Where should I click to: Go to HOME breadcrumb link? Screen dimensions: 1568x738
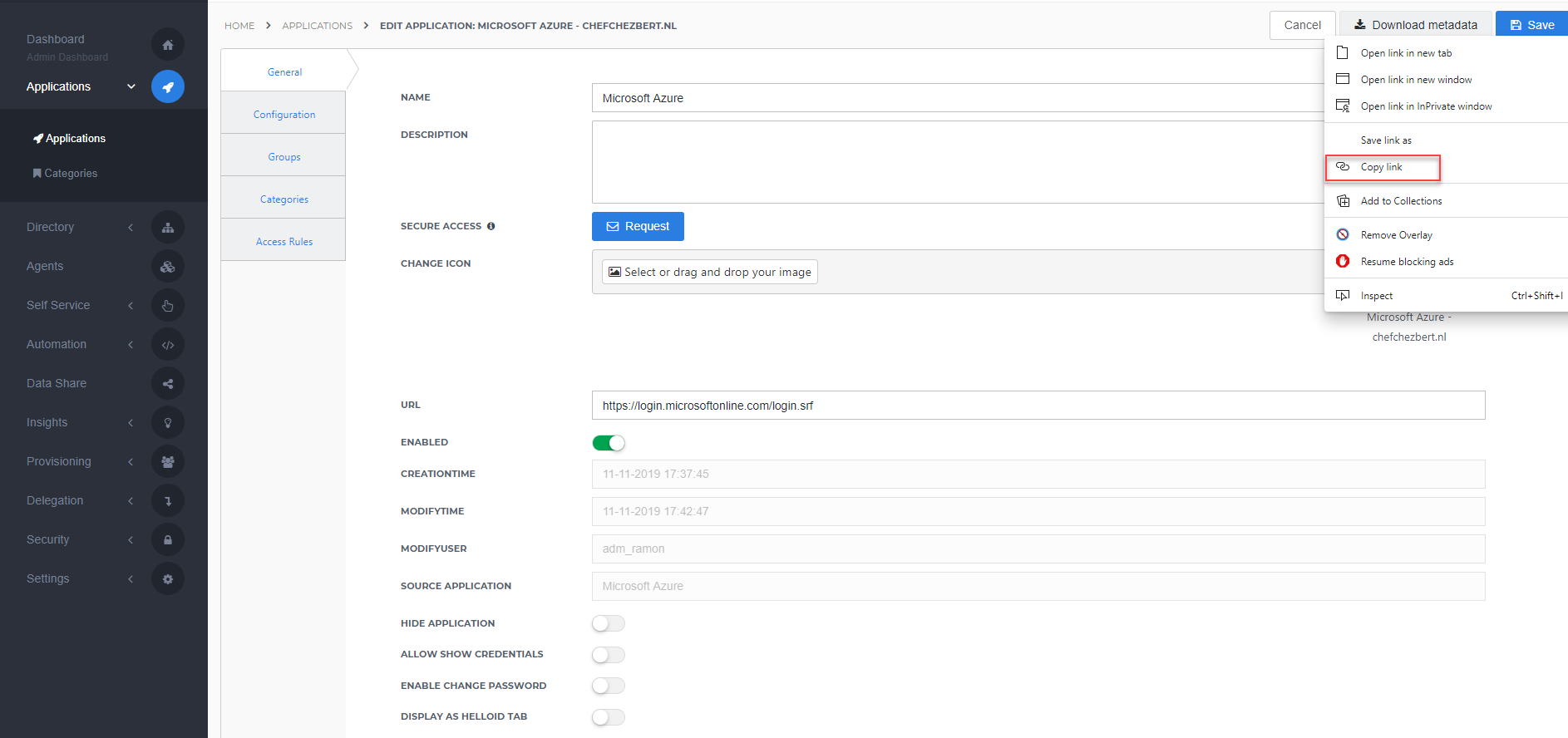(239, 26)
